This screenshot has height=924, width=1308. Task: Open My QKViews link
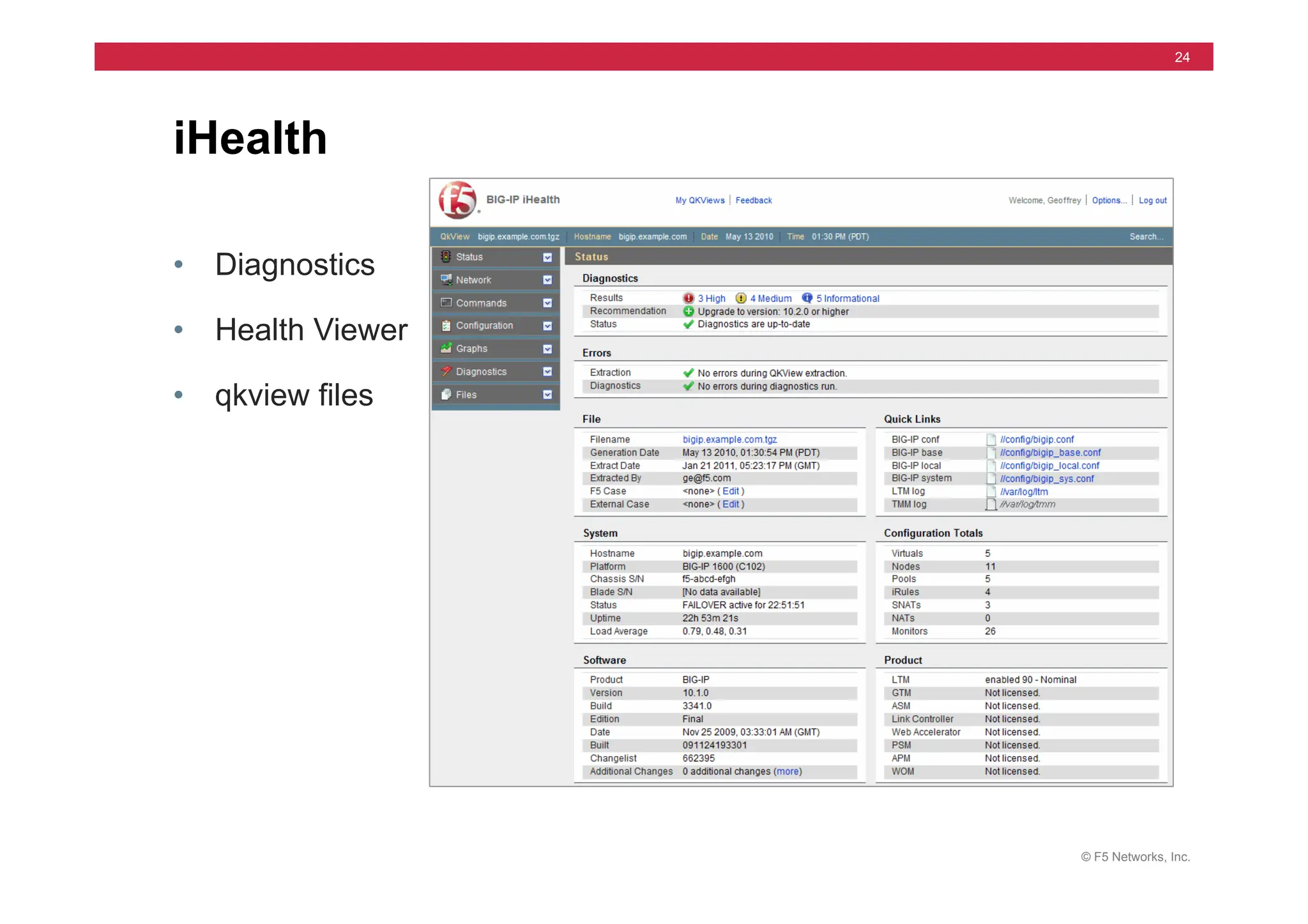pos(700,201)
